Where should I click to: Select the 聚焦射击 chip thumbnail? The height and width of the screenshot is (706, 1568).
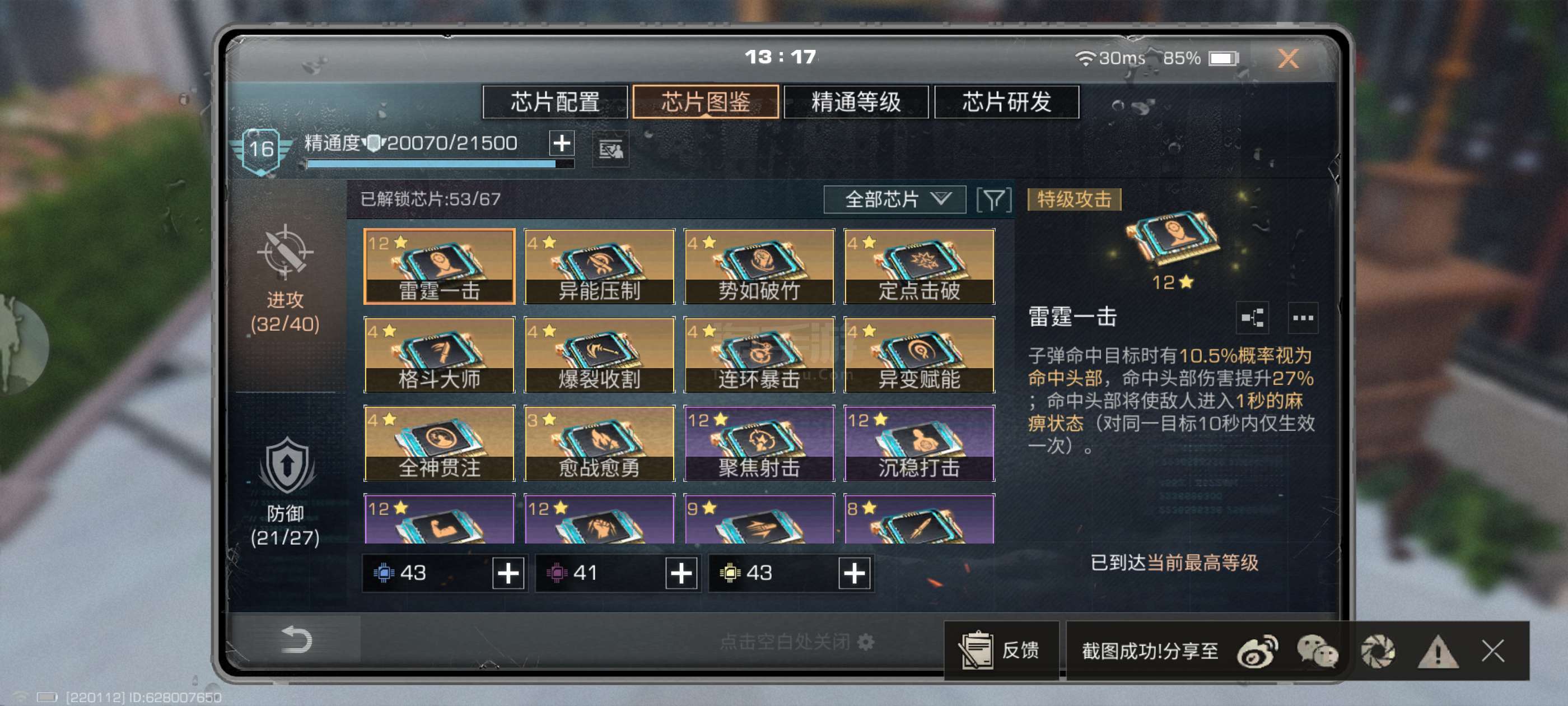759,443
